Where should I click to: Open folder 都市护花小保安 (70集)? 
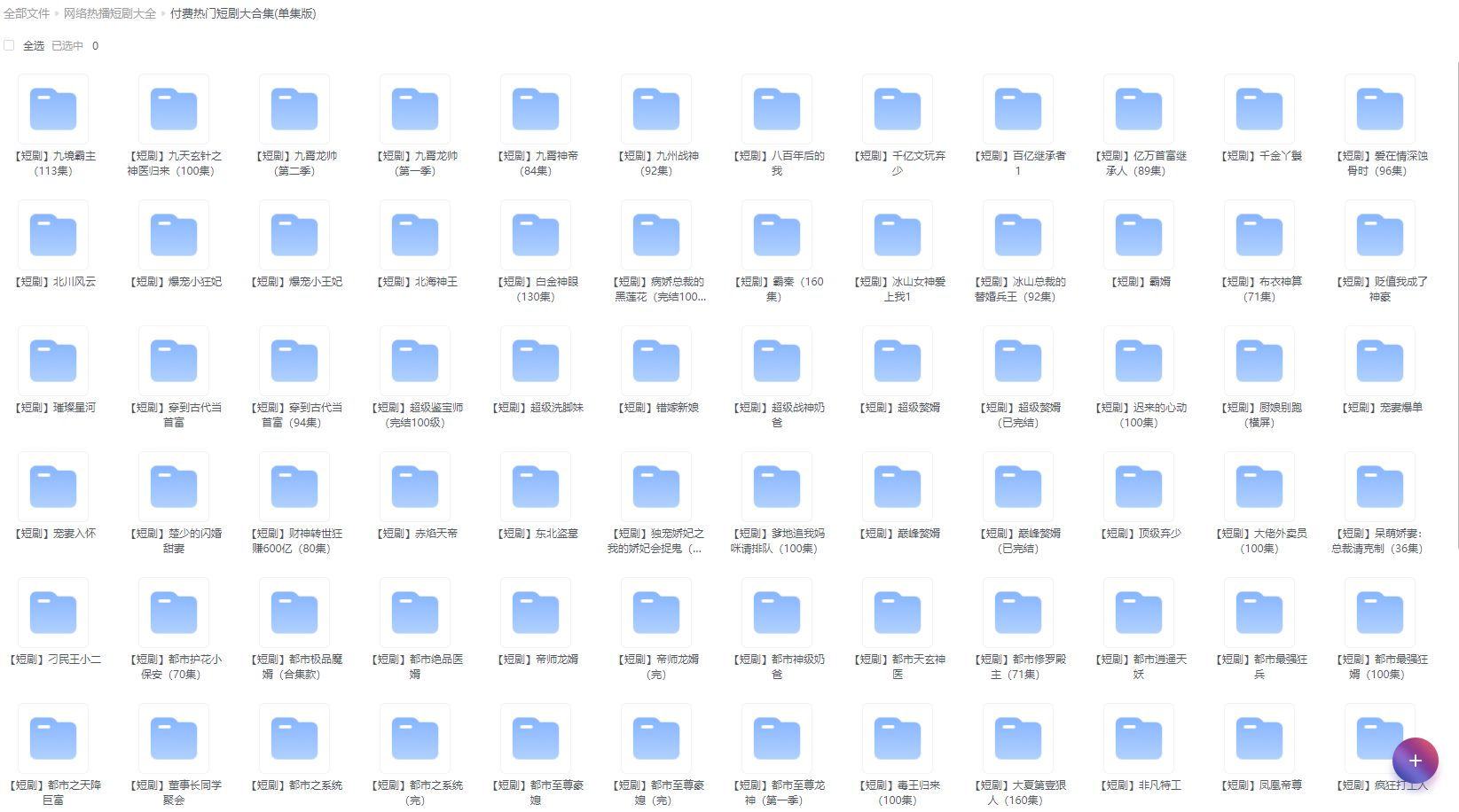[x=174, y=613]
